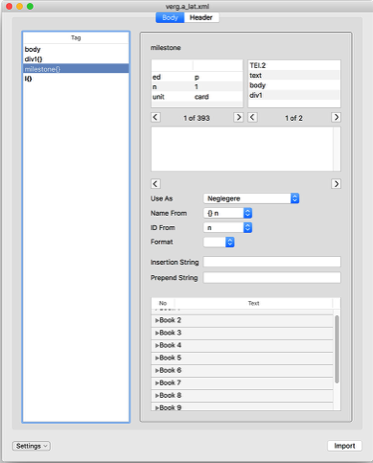The image size is (373, 463).
Task: Minimize the window with yellow button
Action: coord(20,6)
